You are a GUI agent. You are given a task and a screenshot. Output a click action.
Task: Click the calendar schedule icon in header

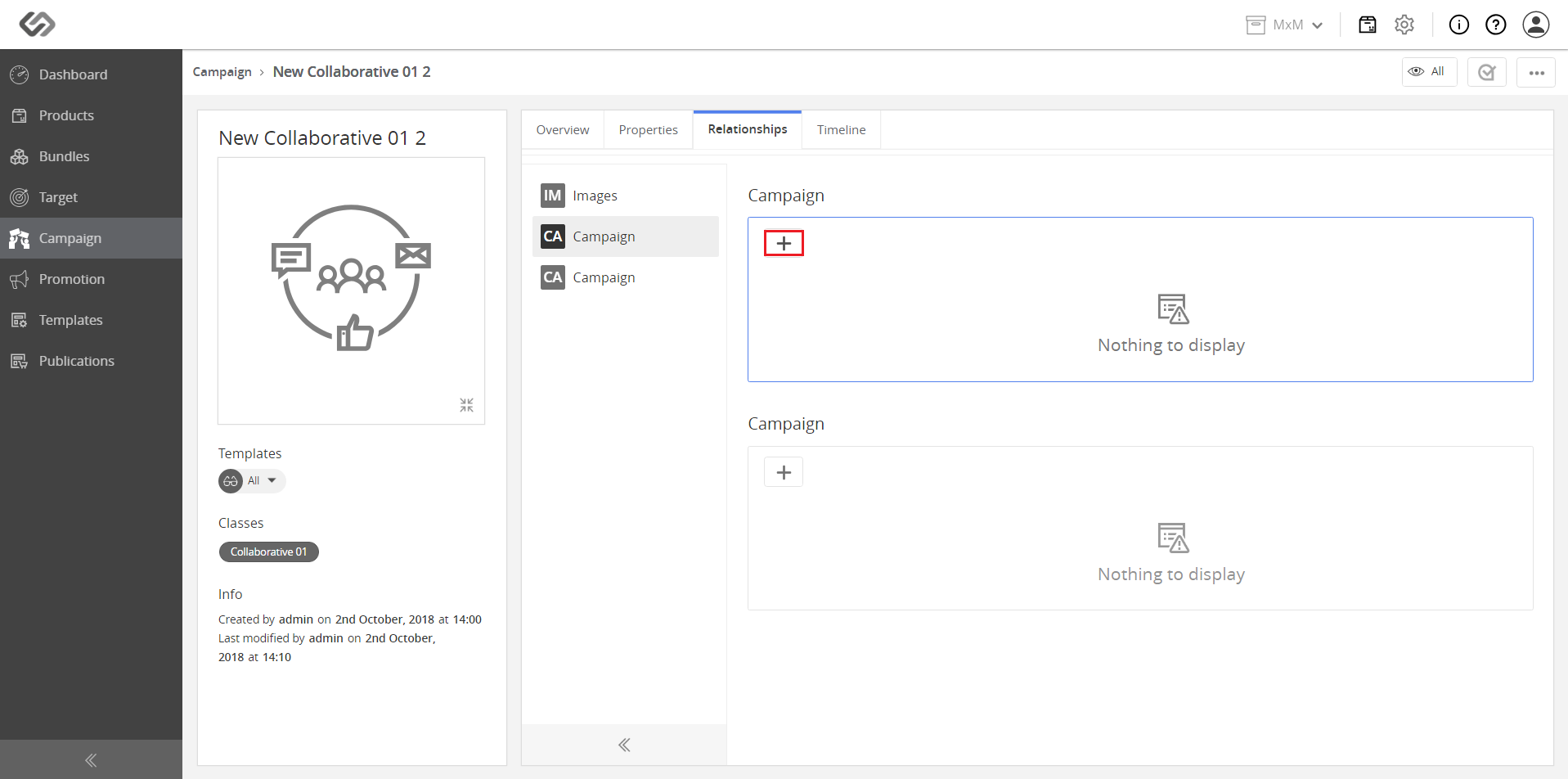click(x=1368, y=25)
